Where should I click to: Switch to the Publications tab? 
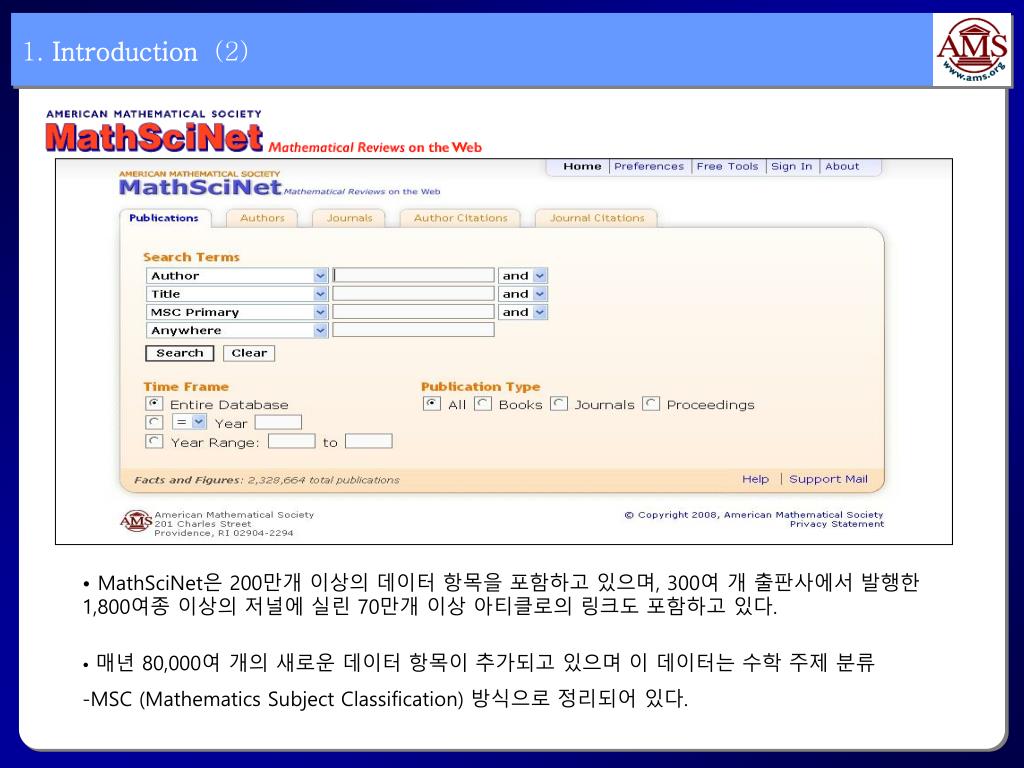(164, 218)
